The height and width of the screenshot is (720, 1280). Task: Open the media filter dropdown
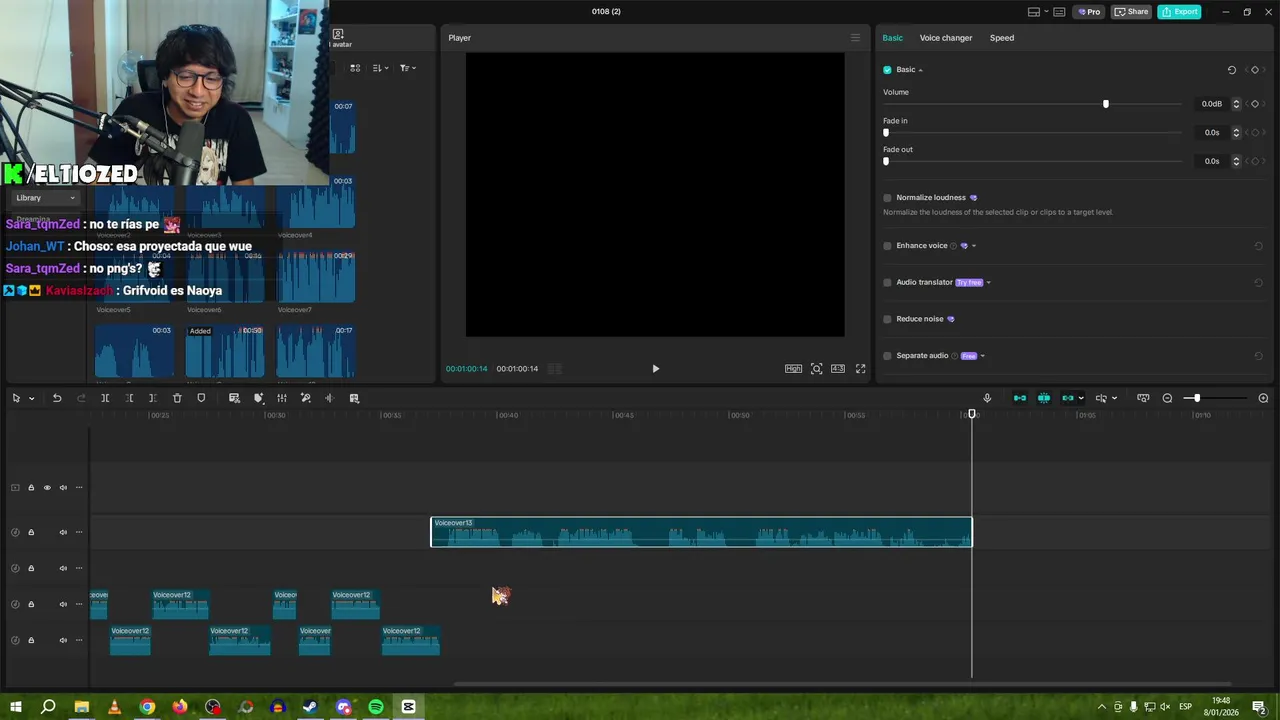408,68
